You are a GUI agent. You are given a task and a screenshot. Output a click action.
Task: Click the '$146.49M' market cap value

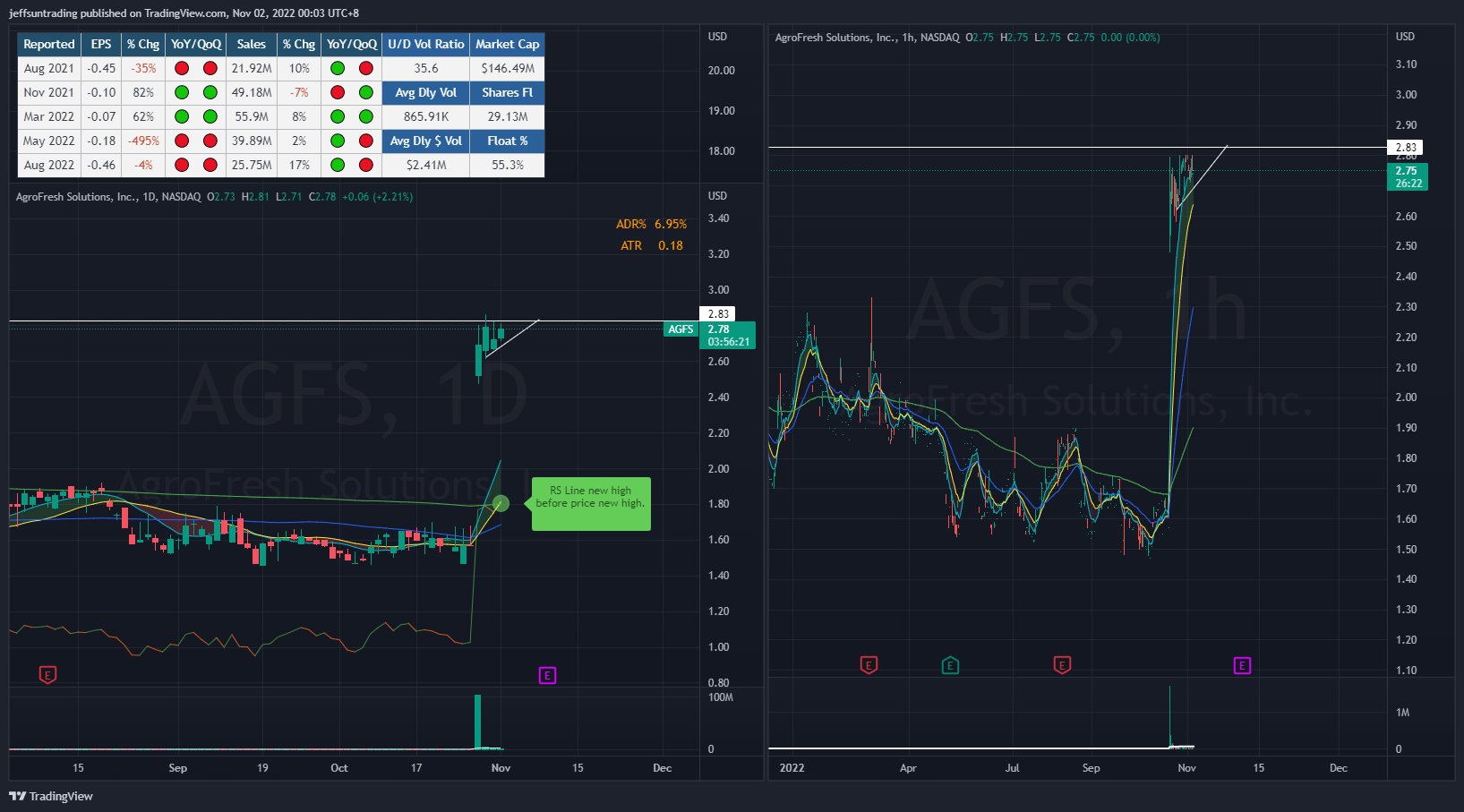[x=508, y=68]
